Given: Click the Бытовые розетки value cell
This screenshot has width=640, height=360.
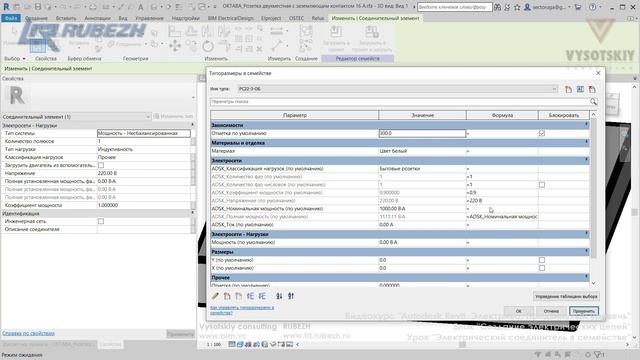Looking at the screenshot, I should (x=422, y=169).
